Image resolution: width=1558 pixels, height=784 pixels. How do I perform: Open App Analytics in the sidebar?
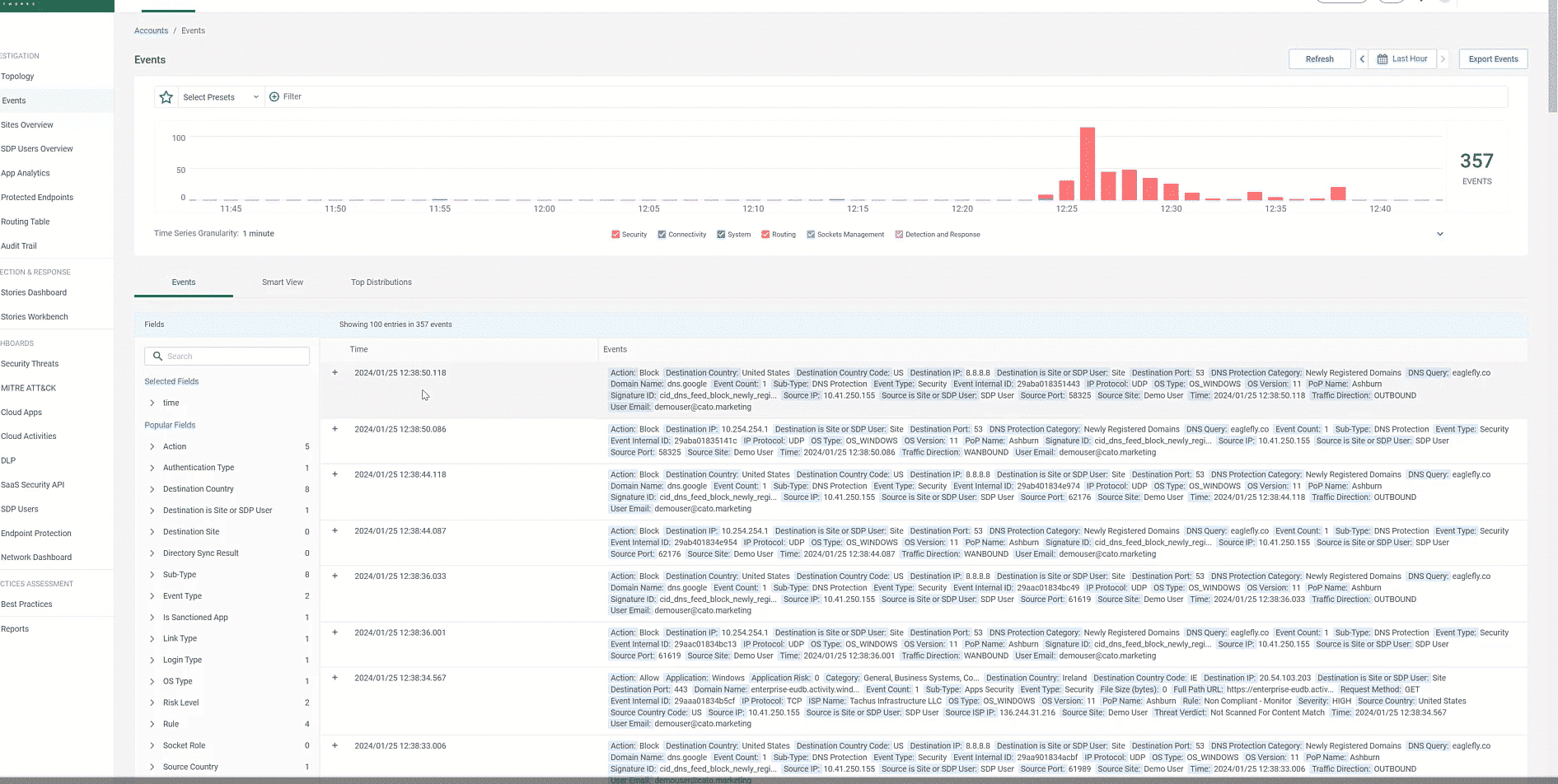coord(26,174)
